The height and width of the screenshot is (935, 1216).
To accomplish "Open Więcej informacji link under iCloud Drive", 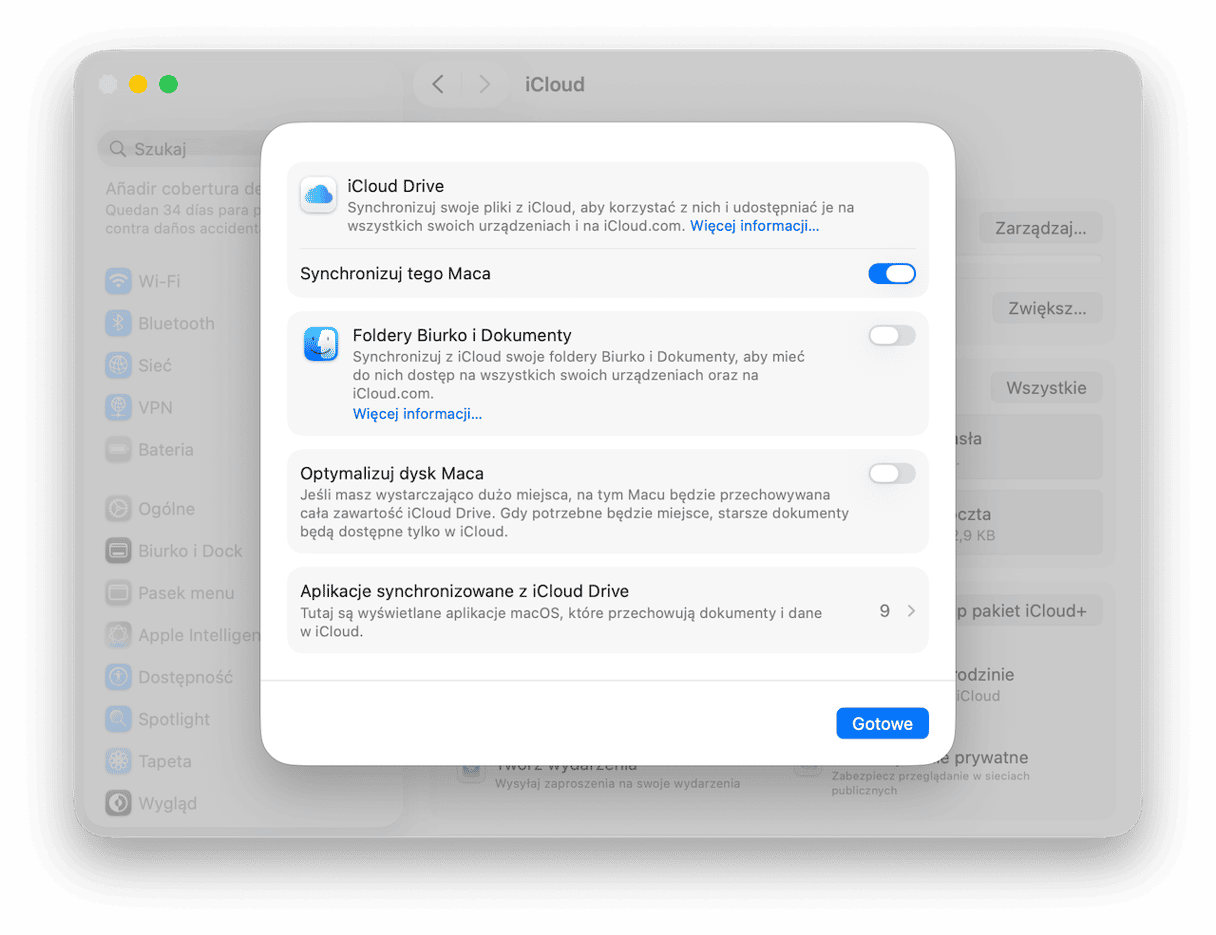I will (x=754, y=225).
